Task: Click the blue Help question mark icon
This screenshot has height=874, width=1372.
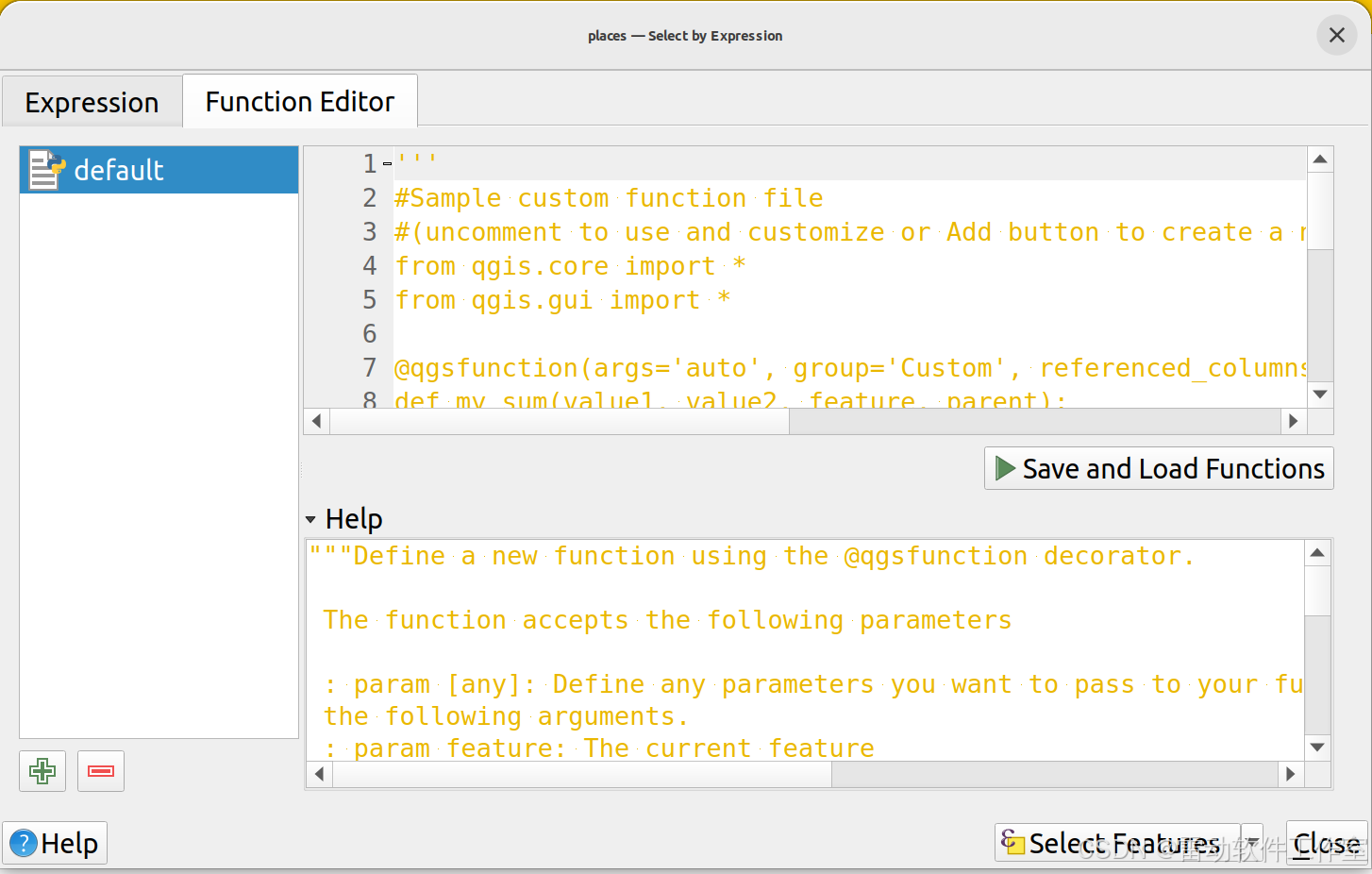Action: click(24, 843)
